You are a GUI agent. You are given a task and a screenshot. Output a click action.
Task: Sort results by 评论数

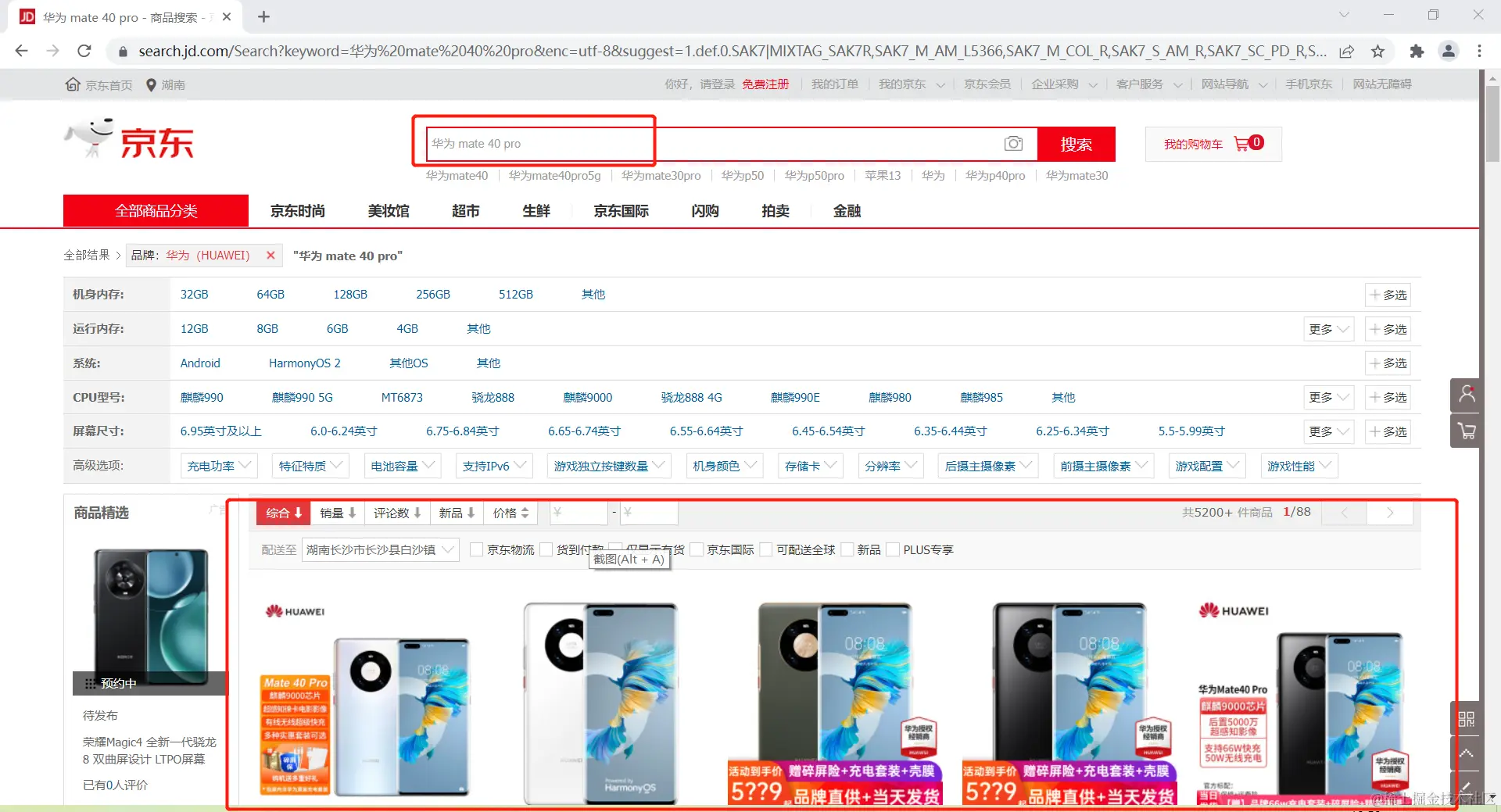(x=397, y=513)
